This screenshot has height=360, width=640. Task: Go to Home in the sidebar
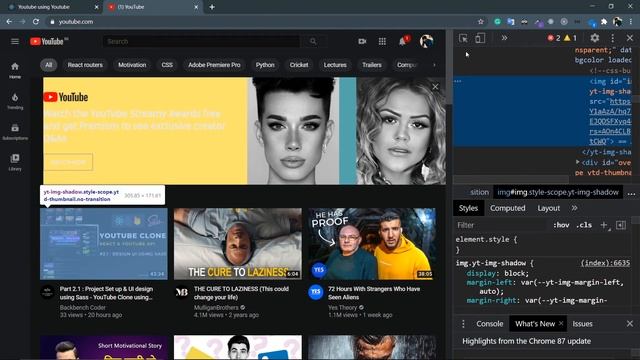click(x=15, y=70)
